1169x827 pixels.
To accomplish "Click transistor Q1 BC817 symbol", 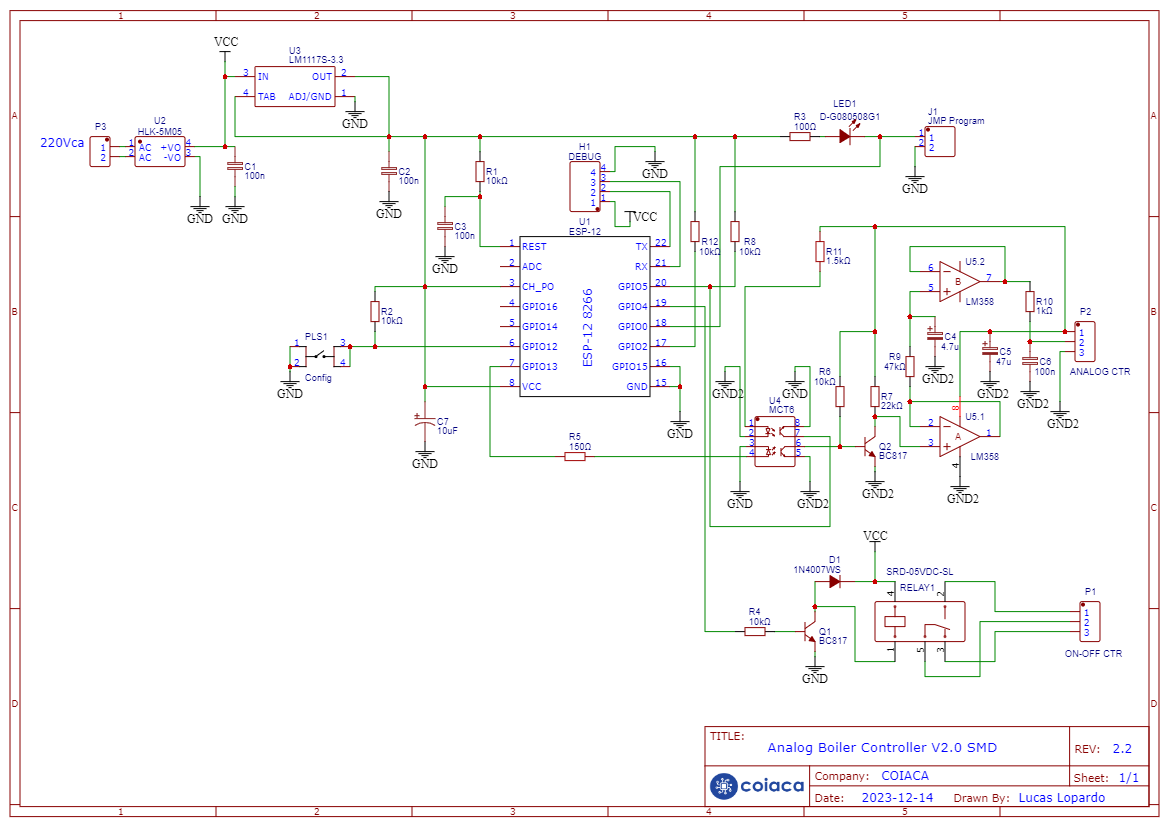I will (x=808, y=631).
